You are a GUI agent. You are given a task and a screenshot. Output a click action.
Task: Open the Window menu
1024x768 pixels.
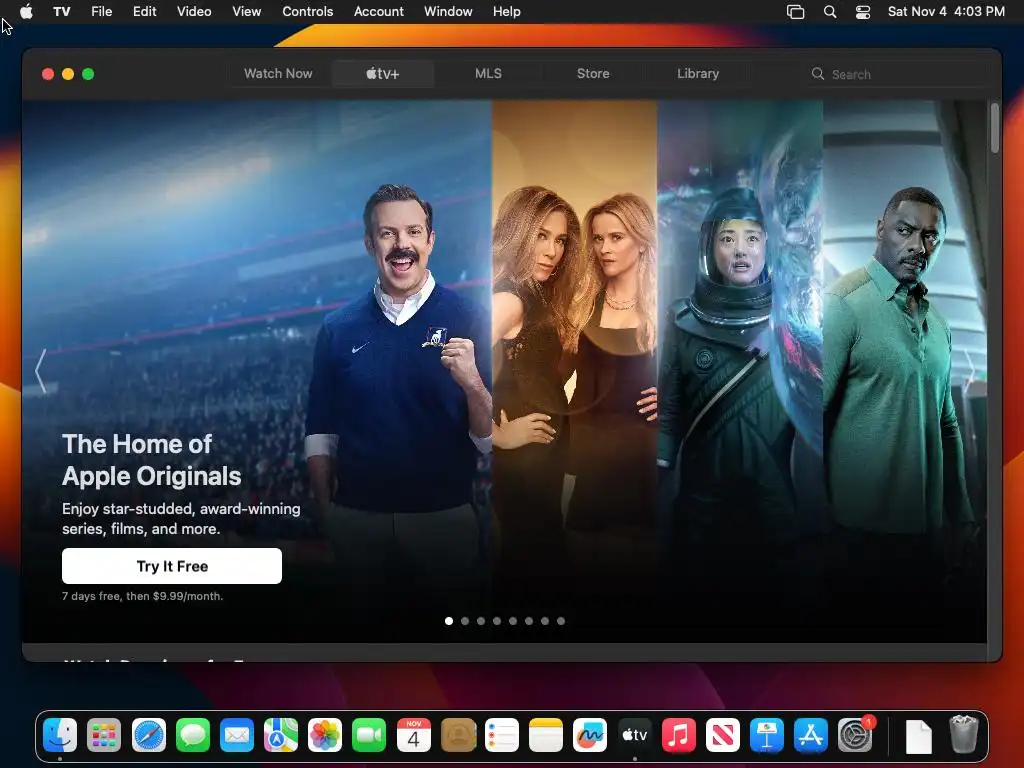(x=448, y=12)
